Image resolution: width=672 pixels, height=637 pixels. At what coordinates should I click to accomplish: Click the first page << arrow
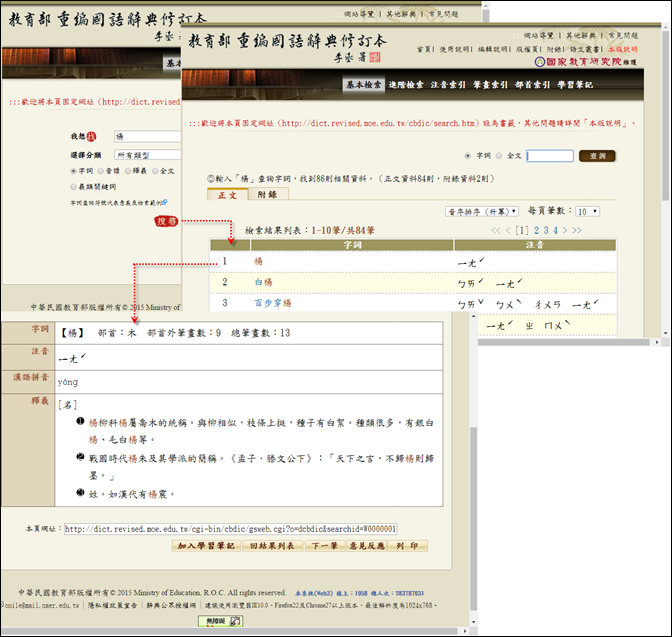496,231
